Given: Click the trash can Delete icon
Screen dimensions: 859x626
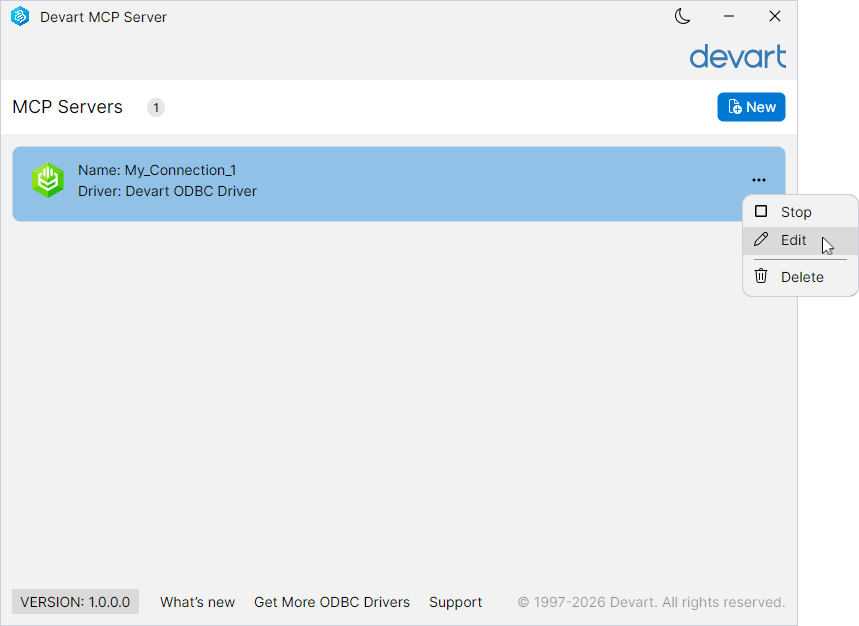Looking at the screenshot, I should tap(761, 276).
